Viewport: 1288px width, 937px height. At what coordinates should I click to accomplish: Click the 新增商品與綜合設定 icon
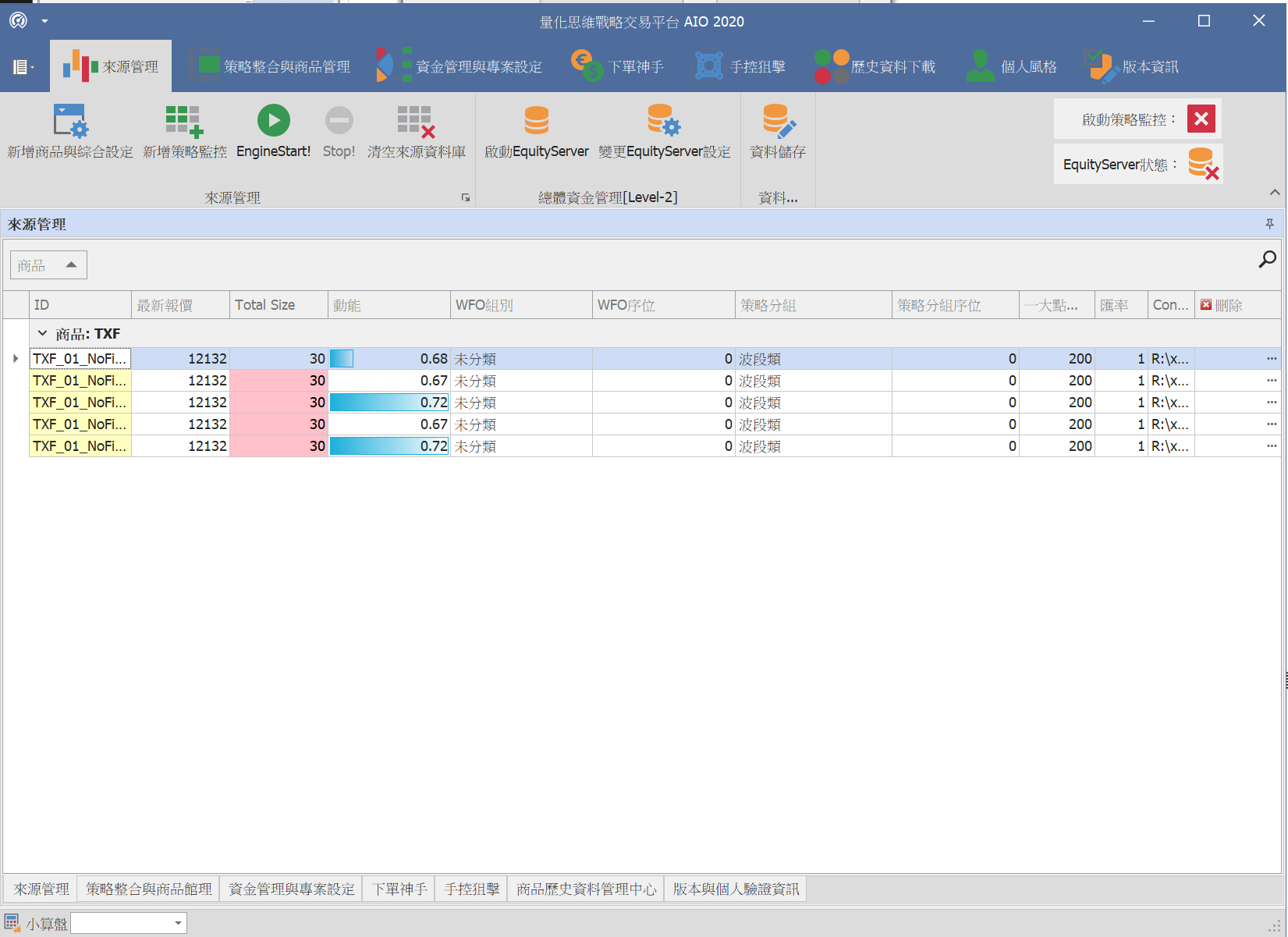(x=70, y=121)
